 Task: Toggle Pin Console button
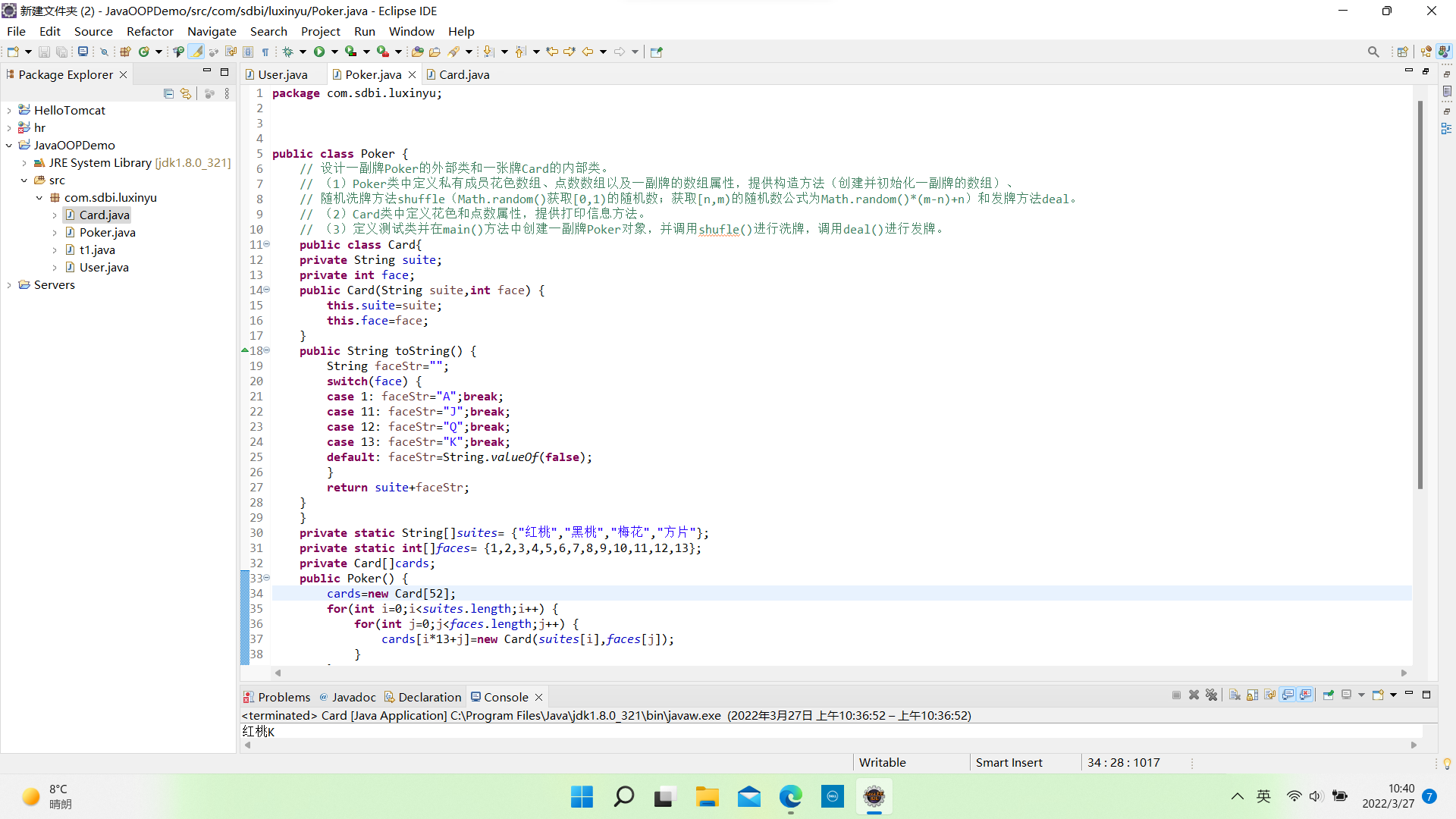[x=1329, y=695]
